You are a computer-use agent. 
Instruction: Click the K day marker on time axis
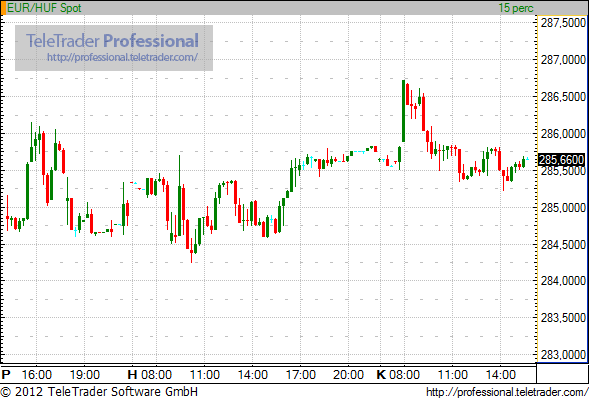381,375
